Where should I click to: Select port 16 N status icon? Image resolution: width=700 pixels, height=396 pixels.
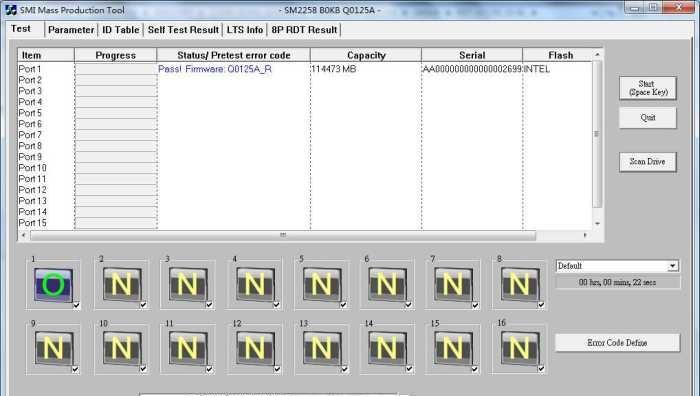coord(520,348)
